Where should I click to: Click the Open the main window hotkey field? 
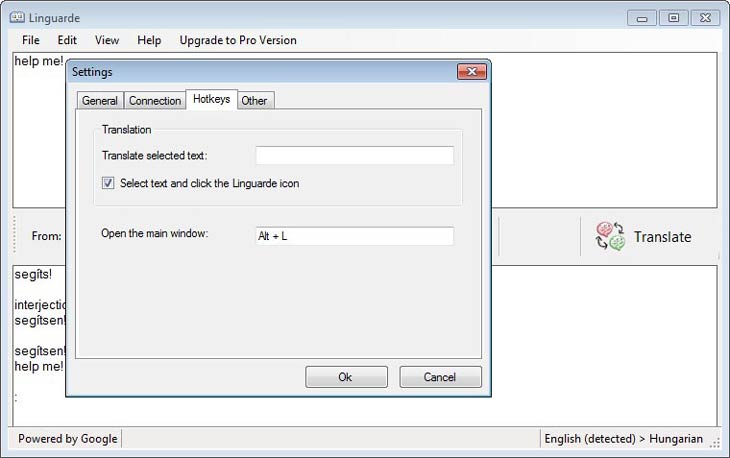(355, 236)
